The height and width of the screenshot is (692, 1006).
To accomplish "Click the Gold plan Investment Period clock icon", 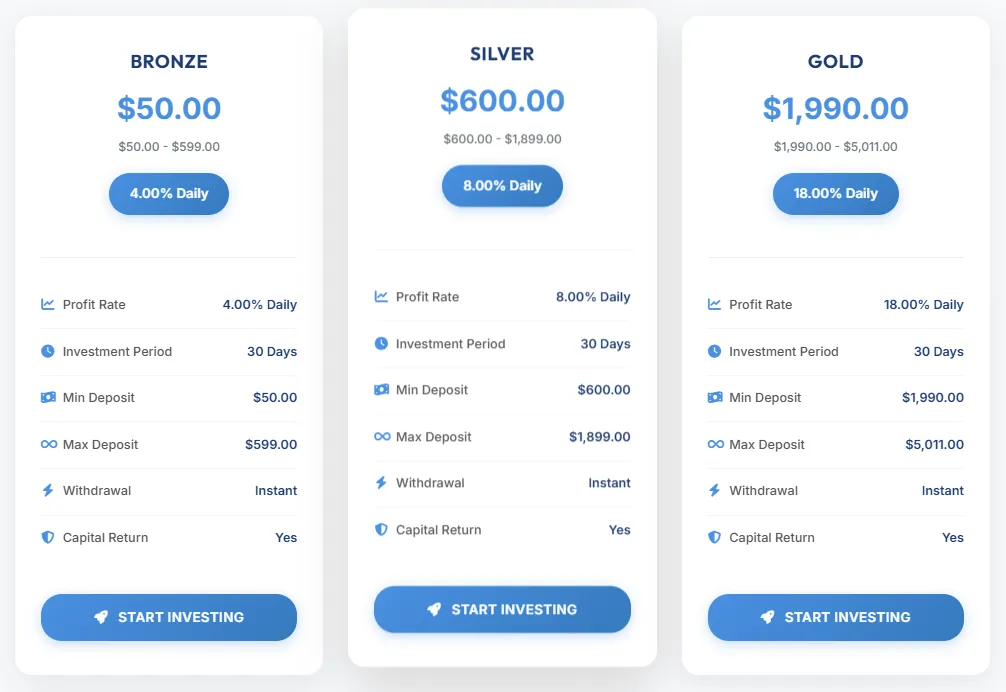I will pyautogui.click(x=714, y=351).
